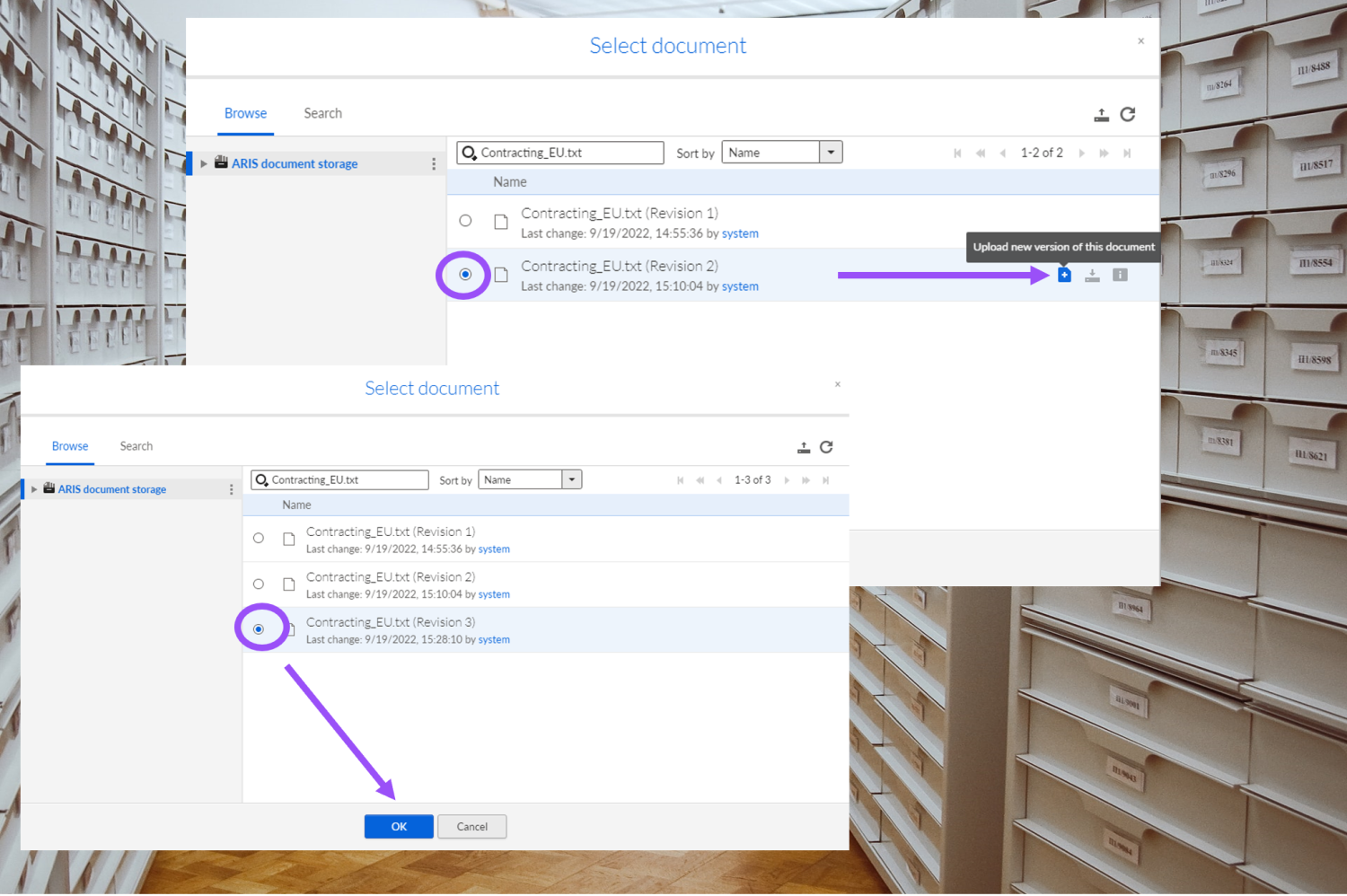Viewport: 1347px width, 896px height.
Task: Click the document icon next to Revision 1
Action: (501, 221)
